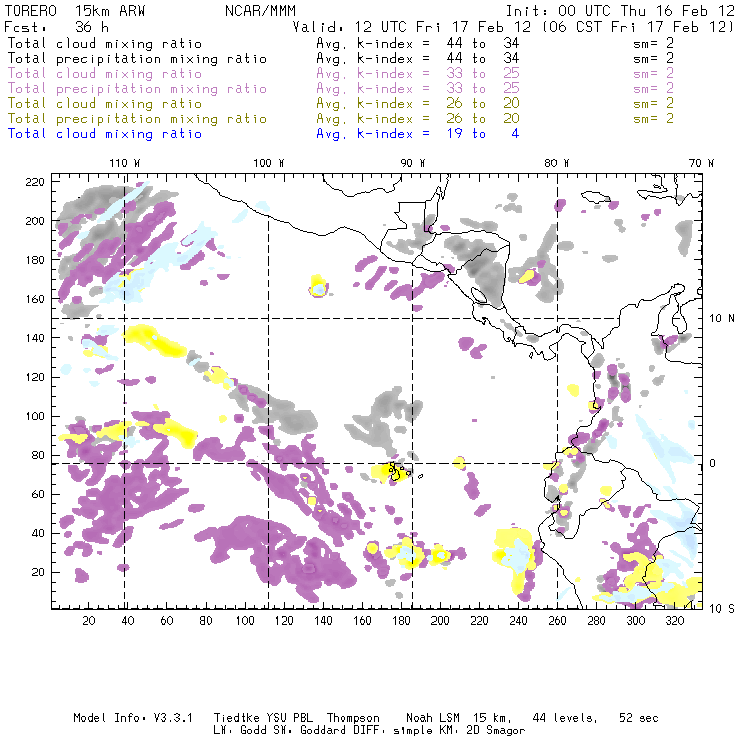Viewport: 740px width, 740px height.
Task: Select the purple Total precipitation mixing ratio legend entry
Action: (x=137, y=89)
